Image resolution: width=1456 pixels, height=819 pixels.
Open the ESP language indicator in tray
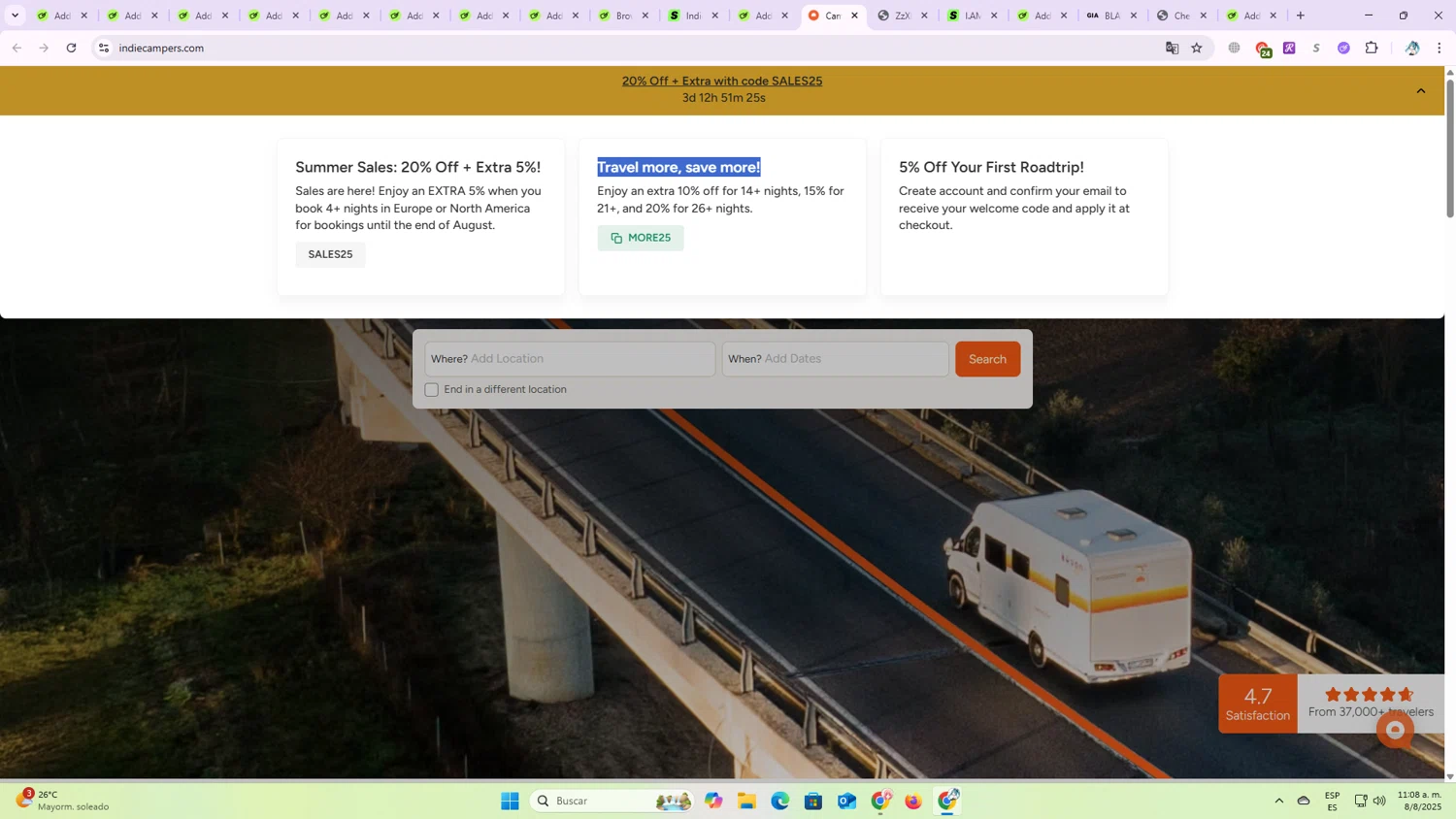tap(1332, 801)
